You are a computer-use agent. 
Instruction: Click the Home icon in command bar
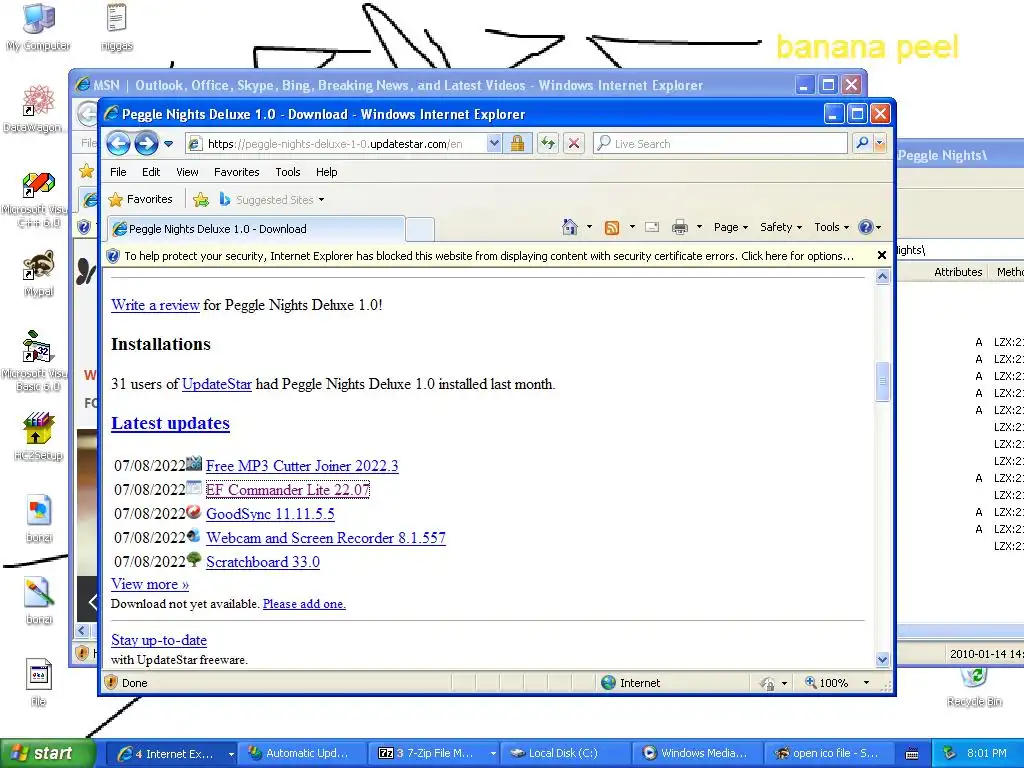tap(569, 227)
